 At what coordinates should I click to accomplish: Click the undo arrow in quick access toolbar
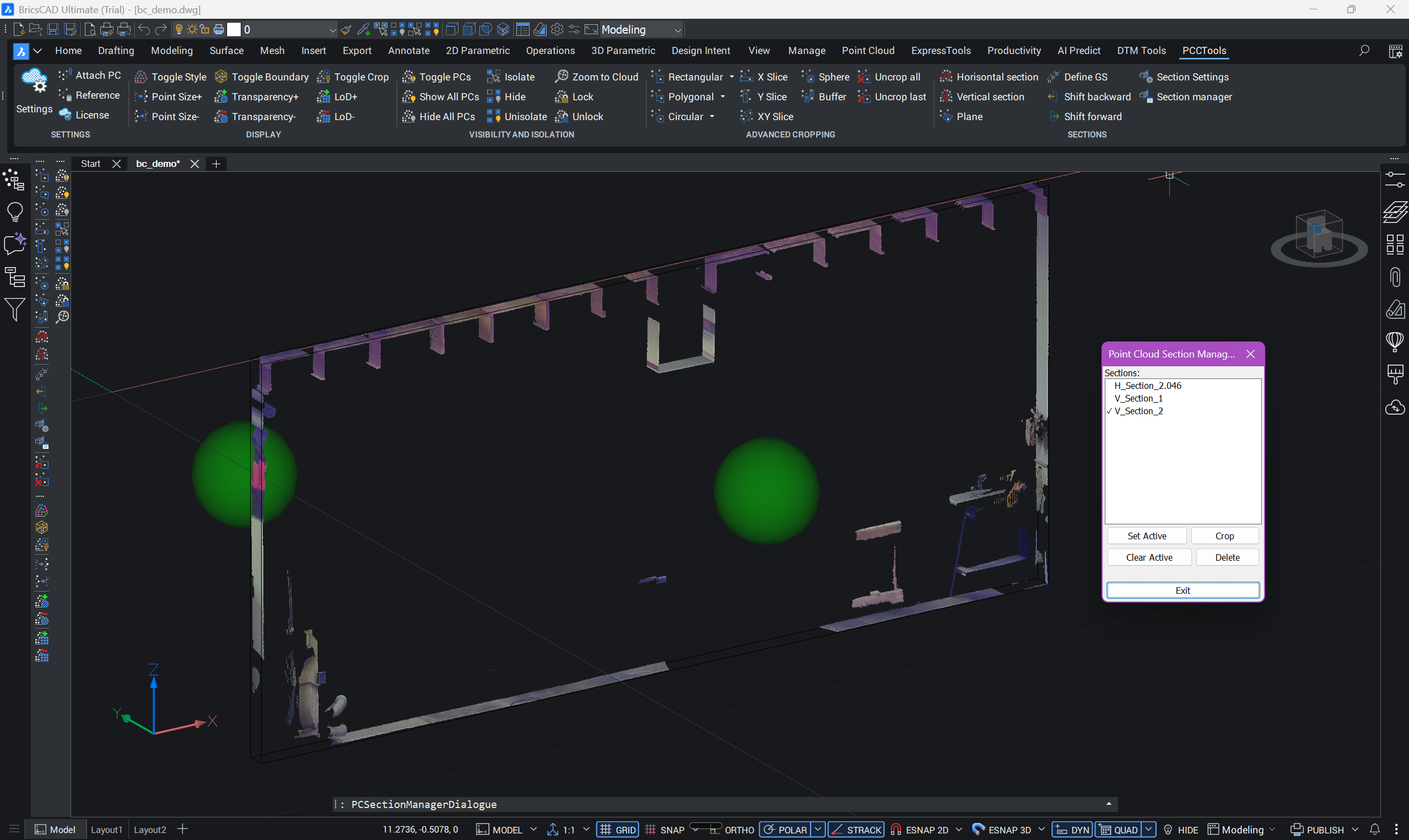144,29
